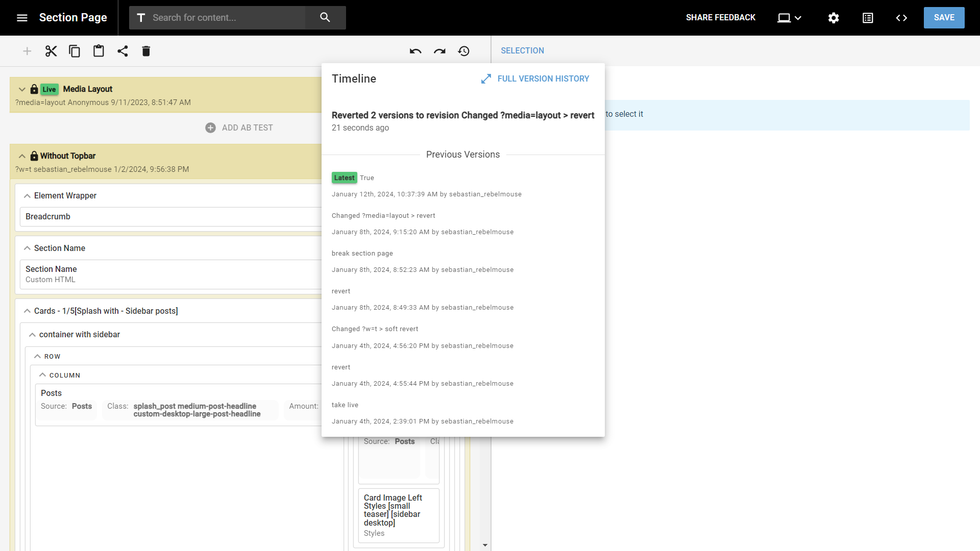The image size is (980, 551).
Task: Open the code view brackets icon
Action: coord(901,18)
